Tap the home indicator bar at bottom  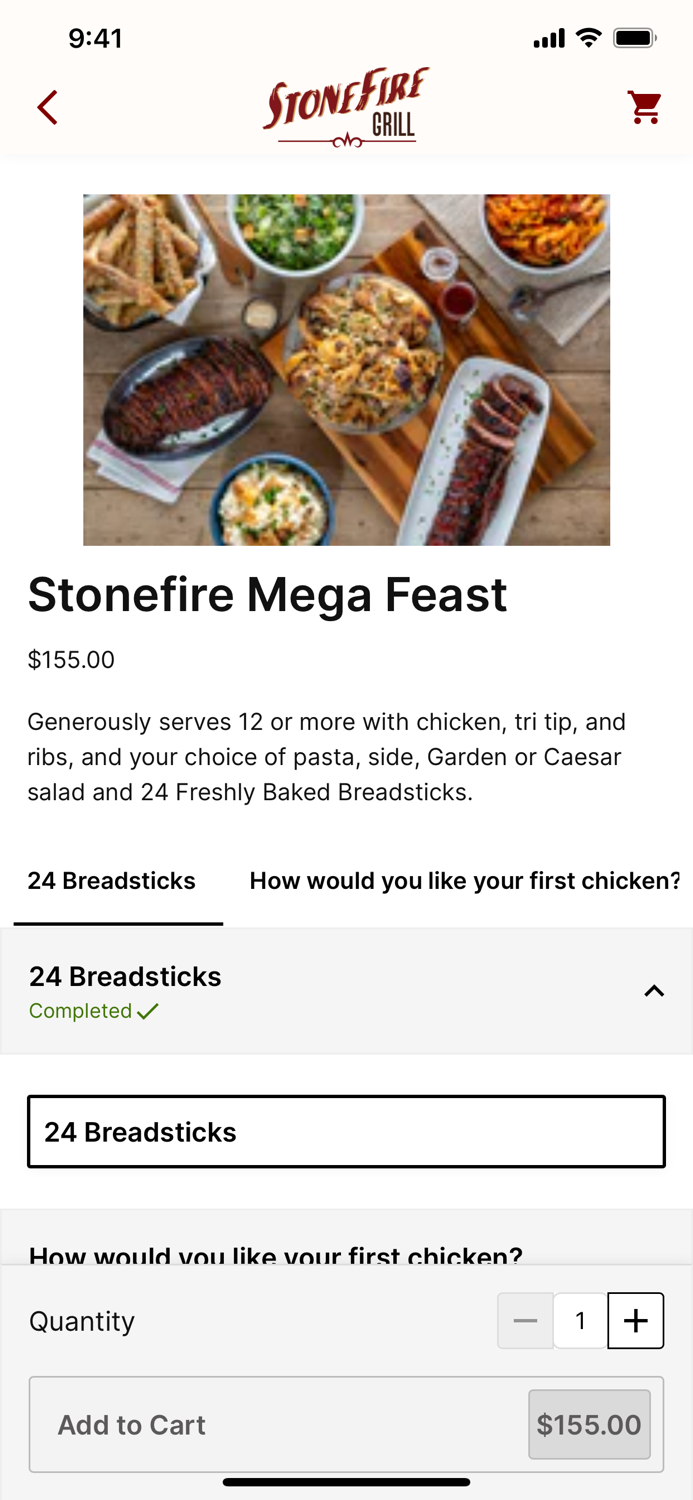346,1482
